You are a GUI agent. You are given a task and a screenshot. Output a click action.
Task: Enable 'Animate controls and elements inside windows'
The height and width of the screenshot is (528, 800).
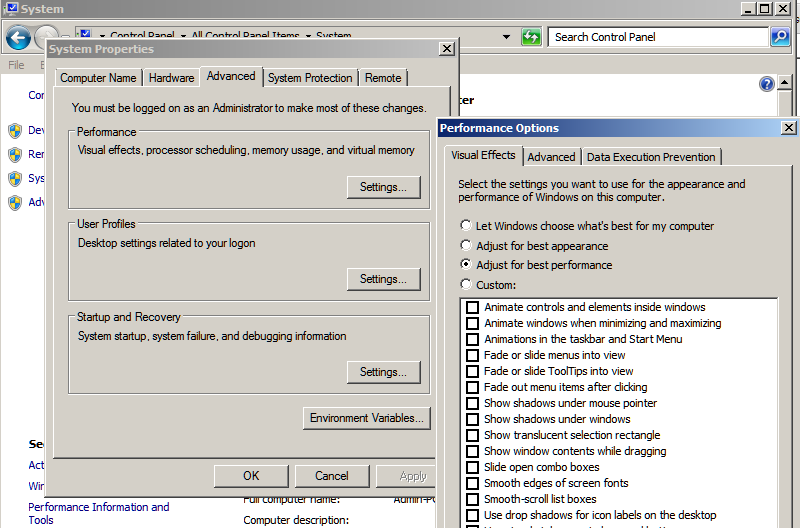click(472, 307)
